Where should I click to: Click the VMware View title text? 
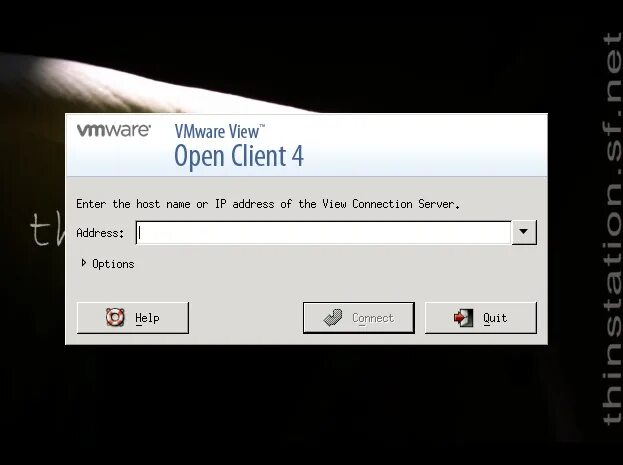[219, 132]
